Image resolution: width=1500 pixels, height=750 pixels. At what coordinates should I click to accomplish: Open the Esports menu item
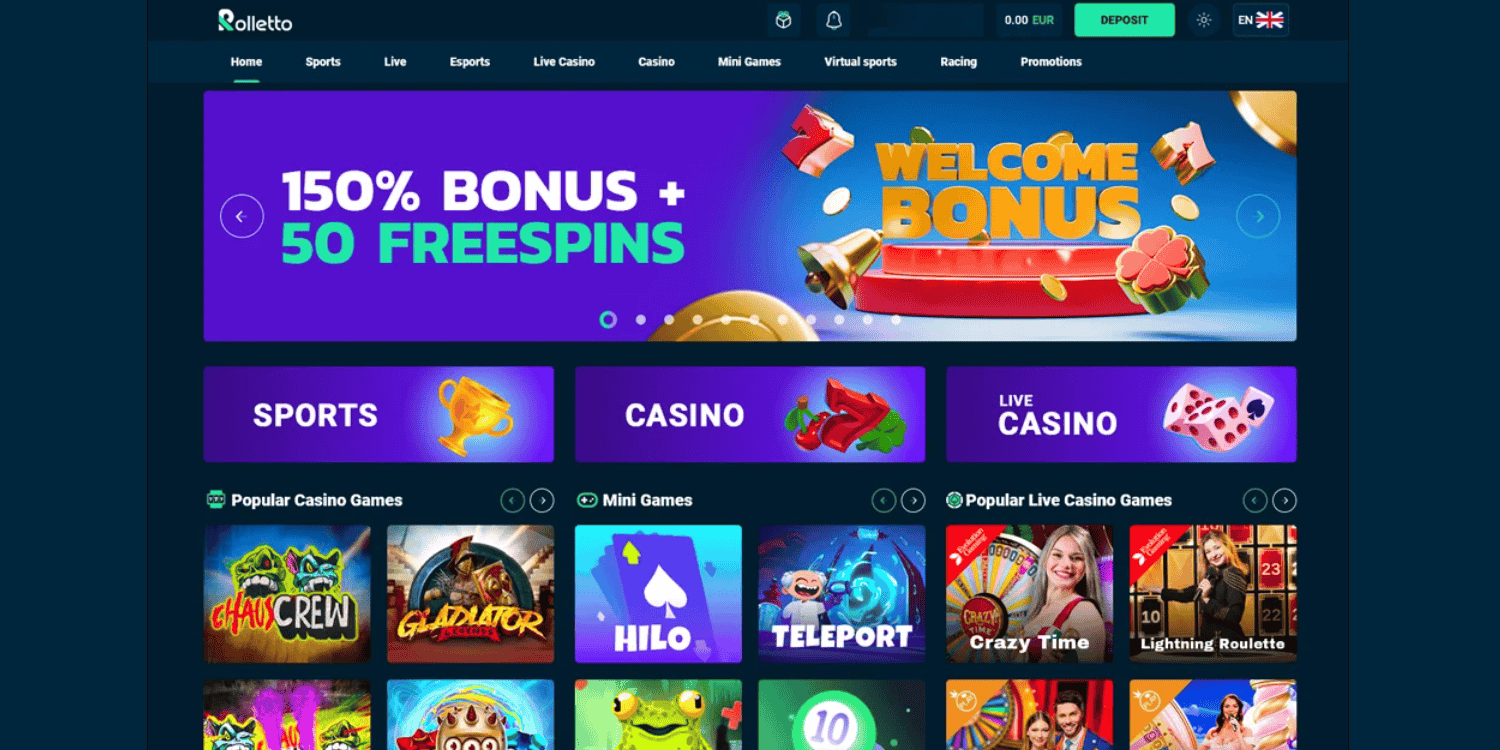(x=470, y=62)
